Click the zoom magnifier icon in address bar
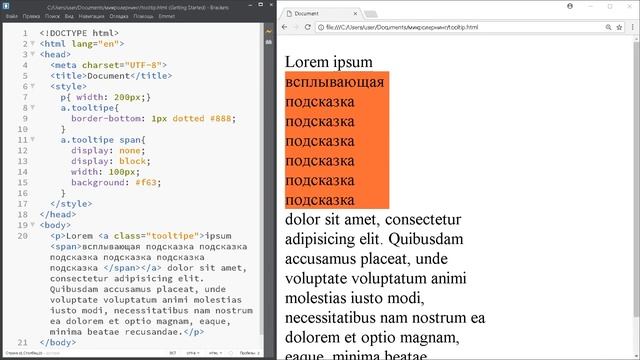The height and width of the screenshot is (360, 640). click(x=608, y=27)
